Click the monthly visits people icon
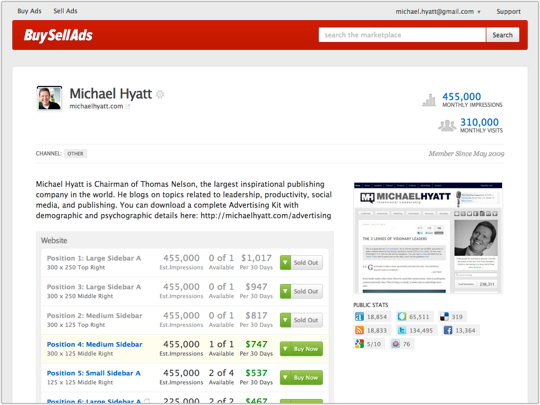Screen dimensions: 540x405 [447, 125]
